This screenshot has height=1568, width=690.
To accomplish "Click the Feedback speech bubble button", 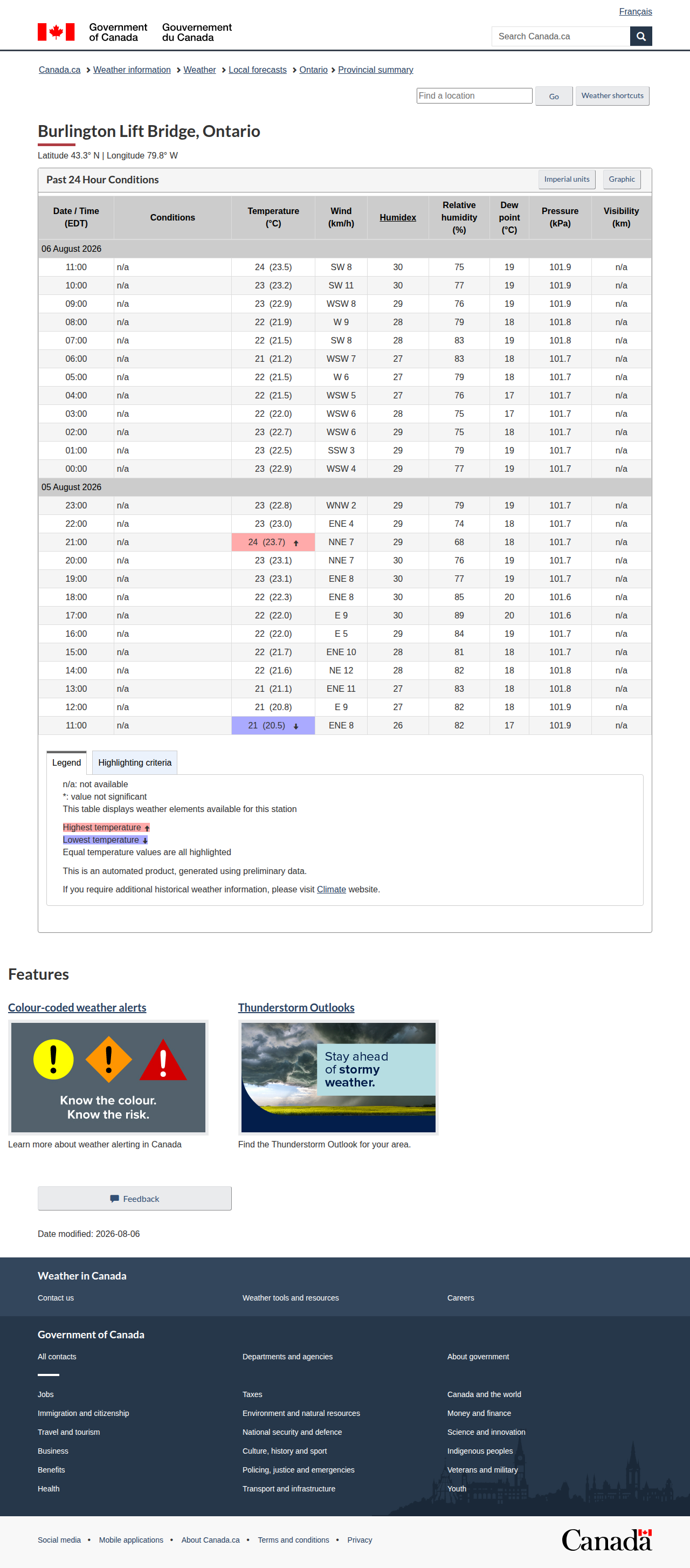I will coord(134,1199).
